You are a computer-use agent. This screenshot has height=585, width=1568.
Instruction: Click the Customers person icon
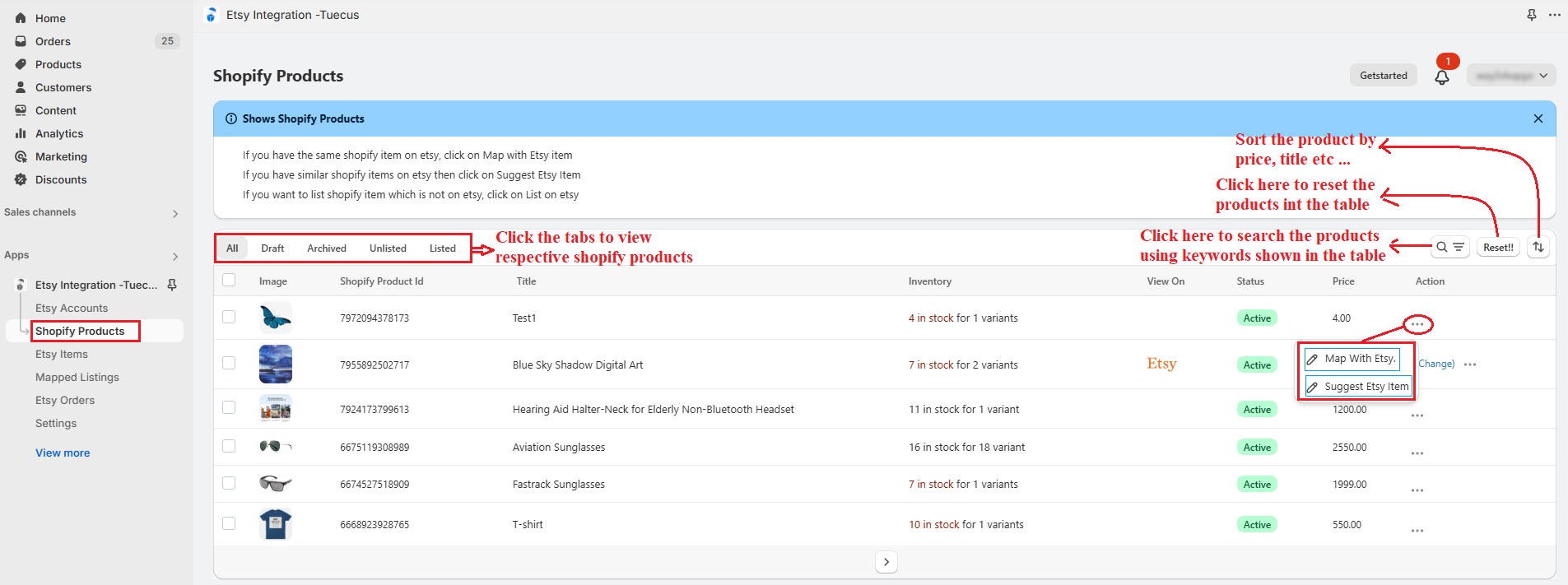[x=21, y=87]
